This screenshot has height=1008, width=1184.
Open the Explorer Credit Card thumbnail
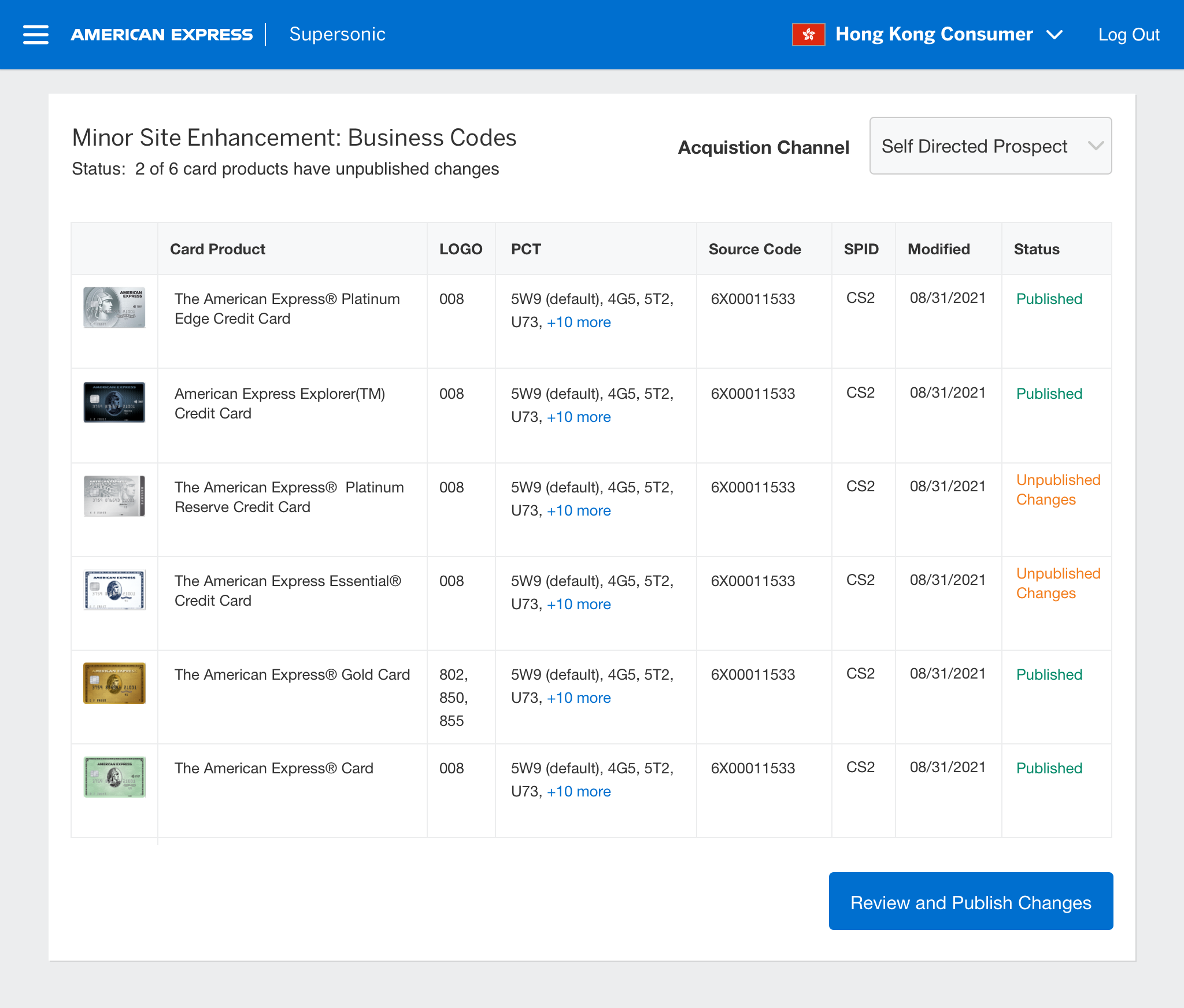tap(114, 402)
